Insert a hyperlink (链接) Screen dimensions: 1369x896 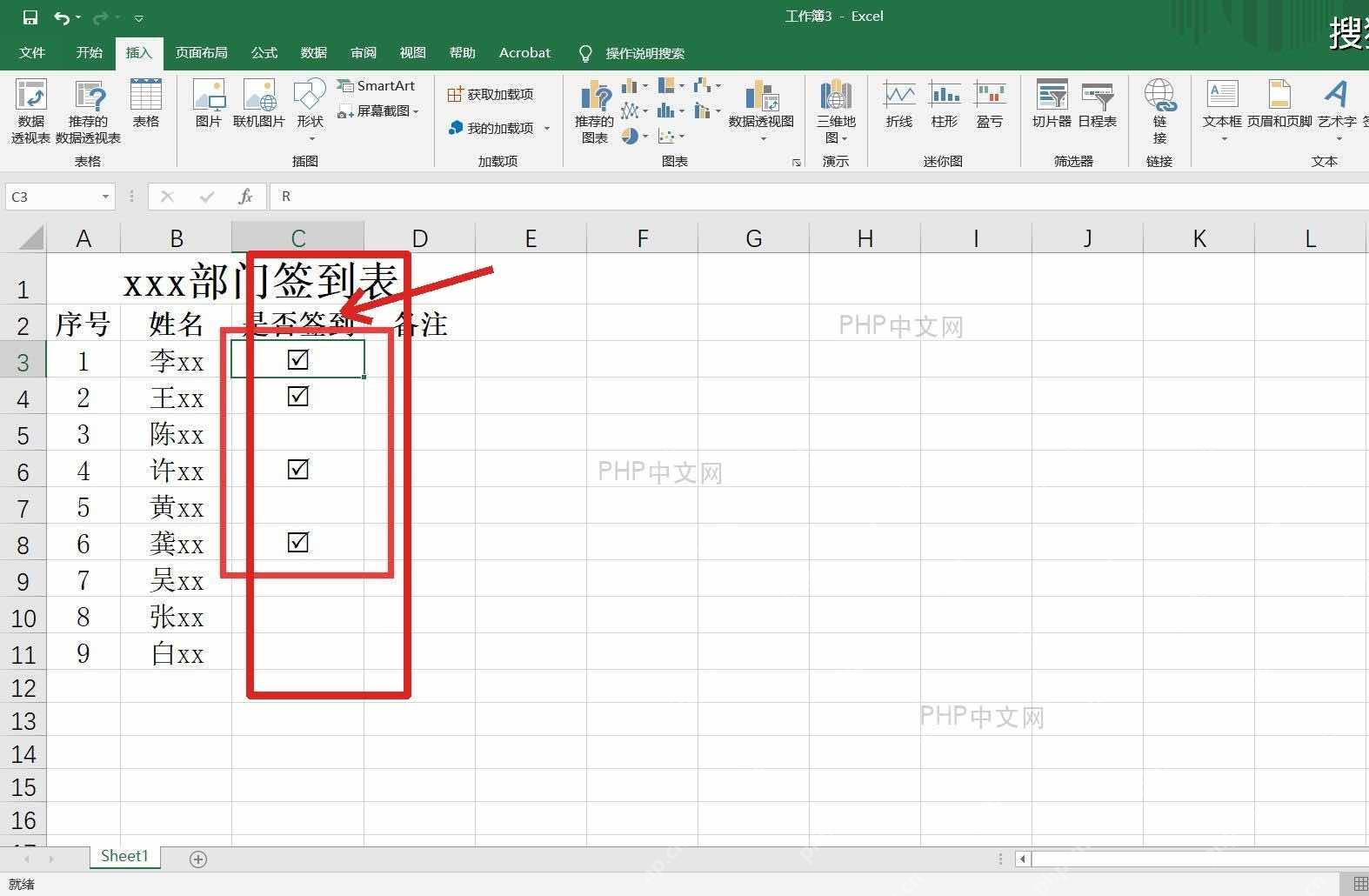tap(1160, 111)
